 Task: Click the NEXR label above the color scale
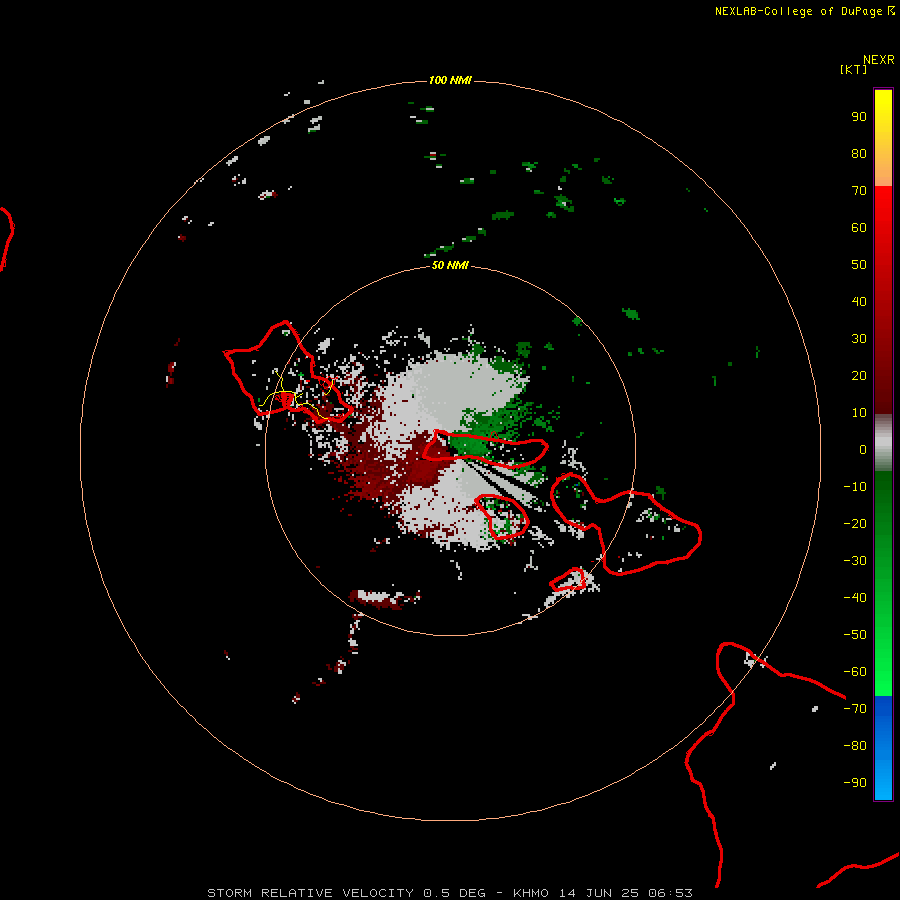pos(878,60)
